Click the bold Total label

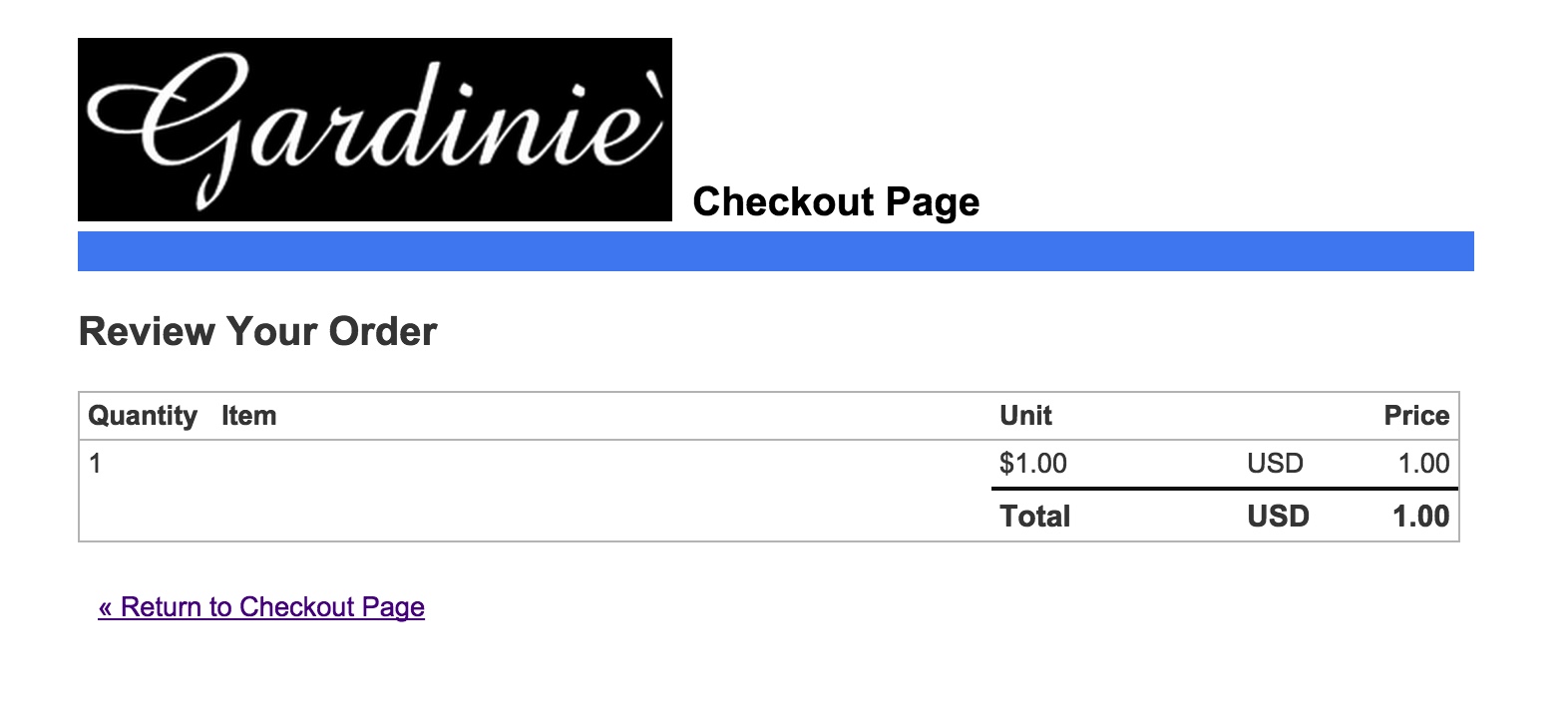1034,517
